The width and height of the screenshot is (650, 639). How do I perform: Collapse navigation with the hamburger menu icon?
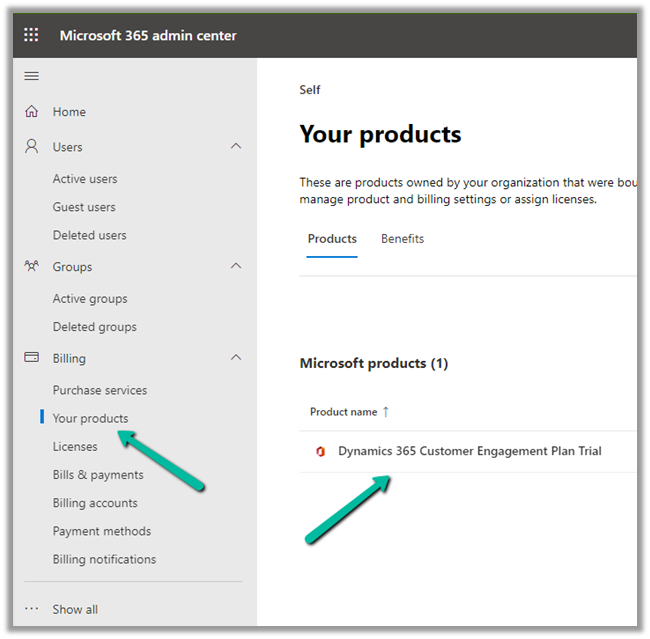pyautogui.click(x=31, y=77)
